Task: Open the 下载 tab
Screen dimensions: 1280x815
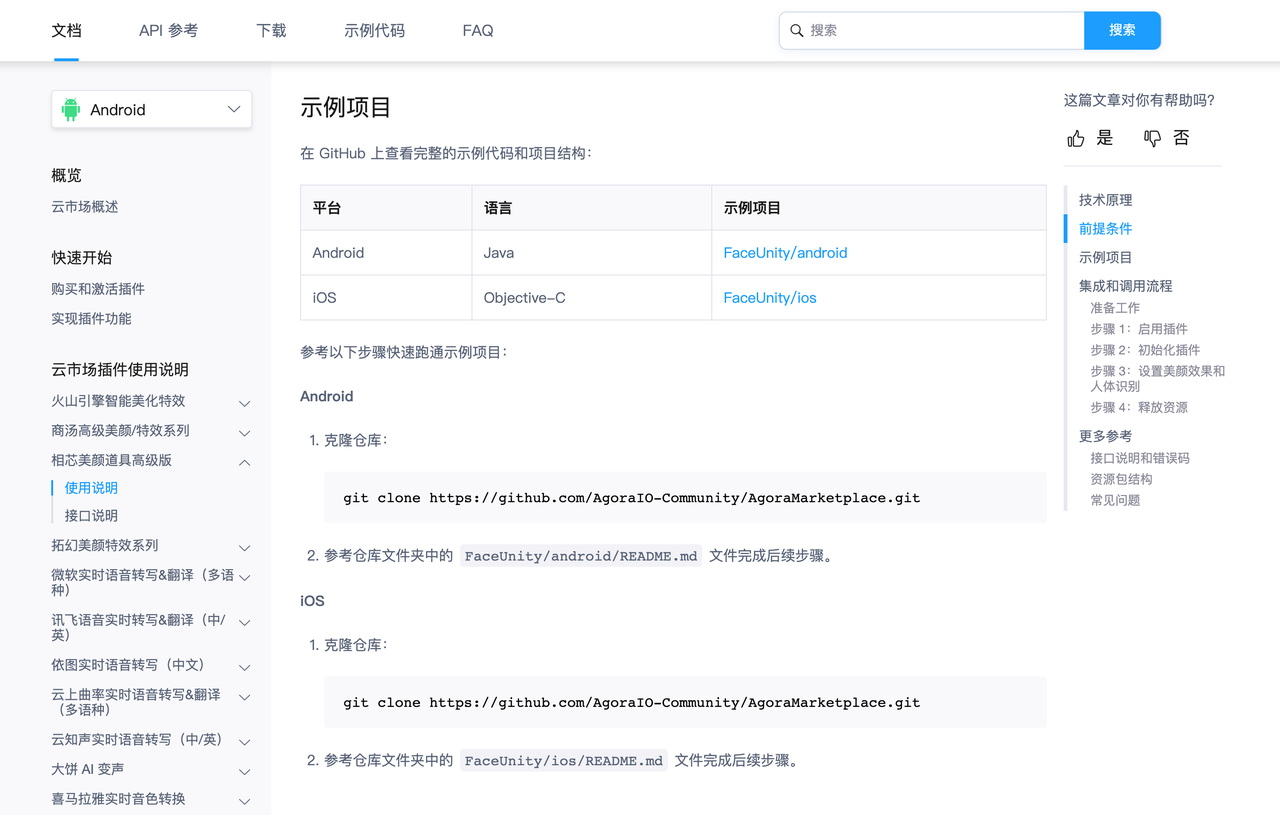Action: 271,31
